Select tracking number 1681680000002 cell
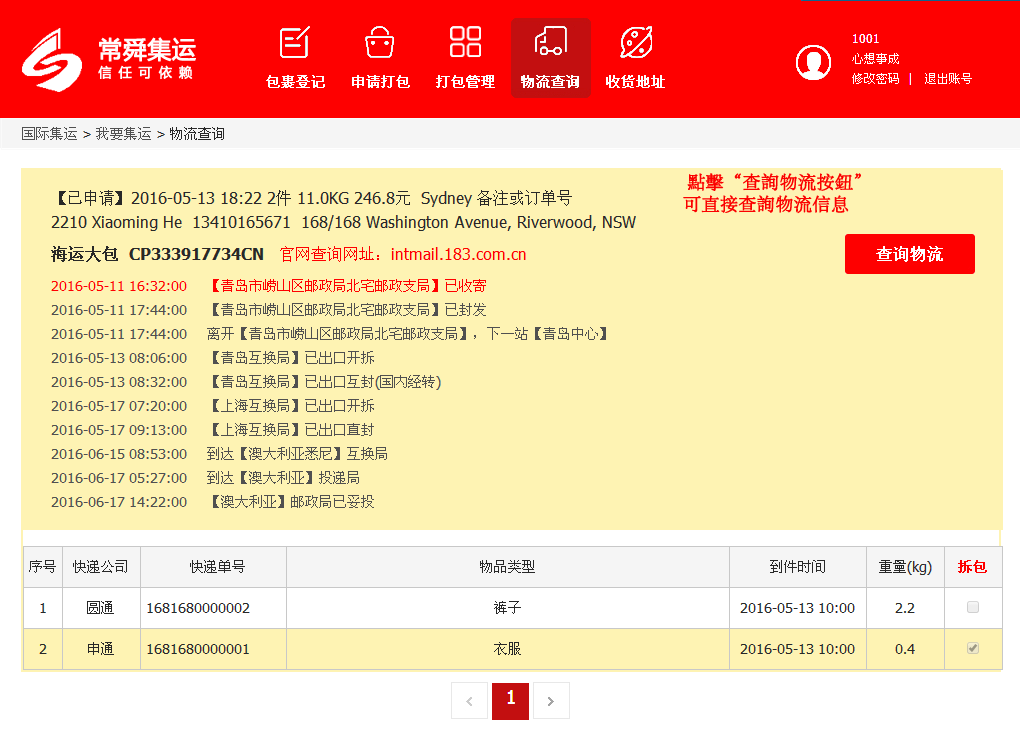Screen dimensions: 1020x750 pyautogui.click(x=198, y=608)
